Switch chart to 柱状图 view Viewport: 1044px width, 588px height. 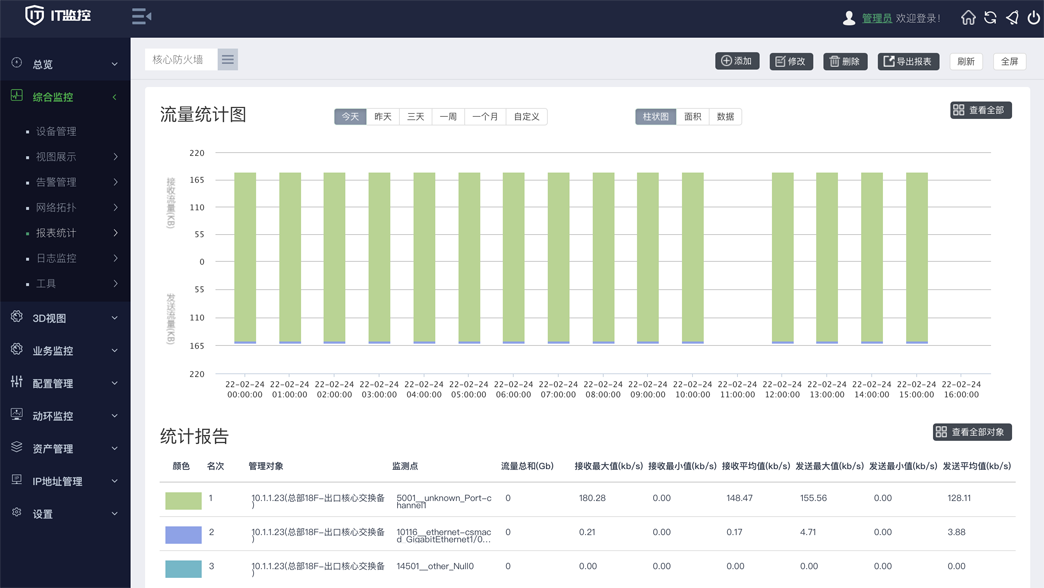tap(656, 117)
